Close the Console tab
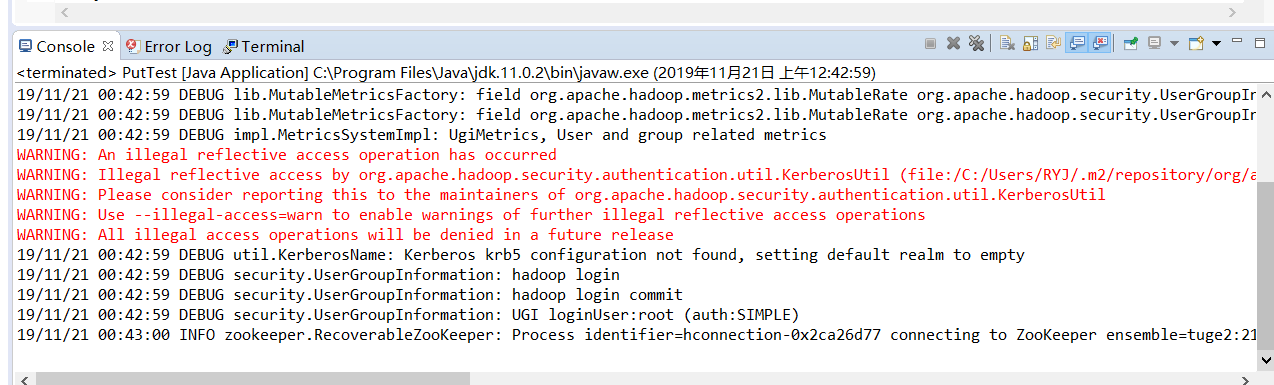 click(x=108, y=46)
